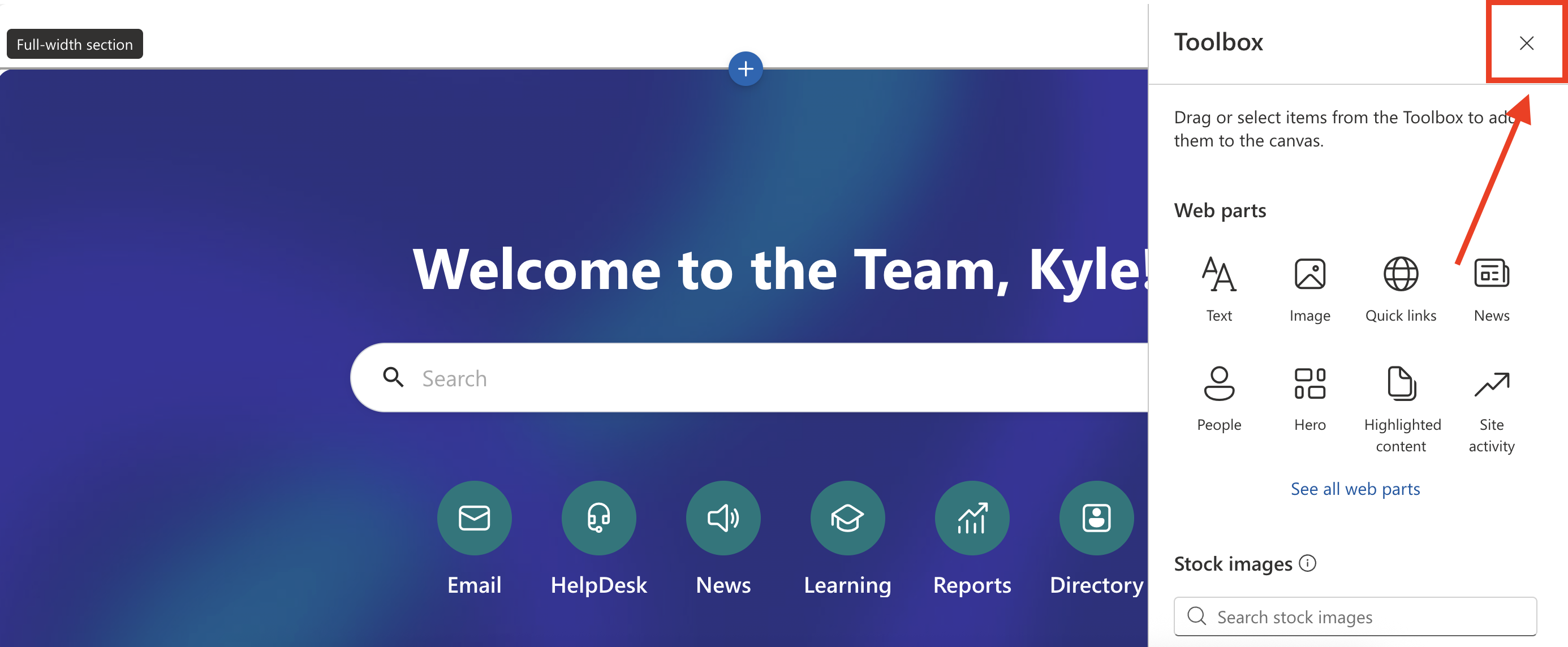This screenshot has width=1568, height=647.
Task: Click the News megaphone quick link
Action: [x=722, y=518]
